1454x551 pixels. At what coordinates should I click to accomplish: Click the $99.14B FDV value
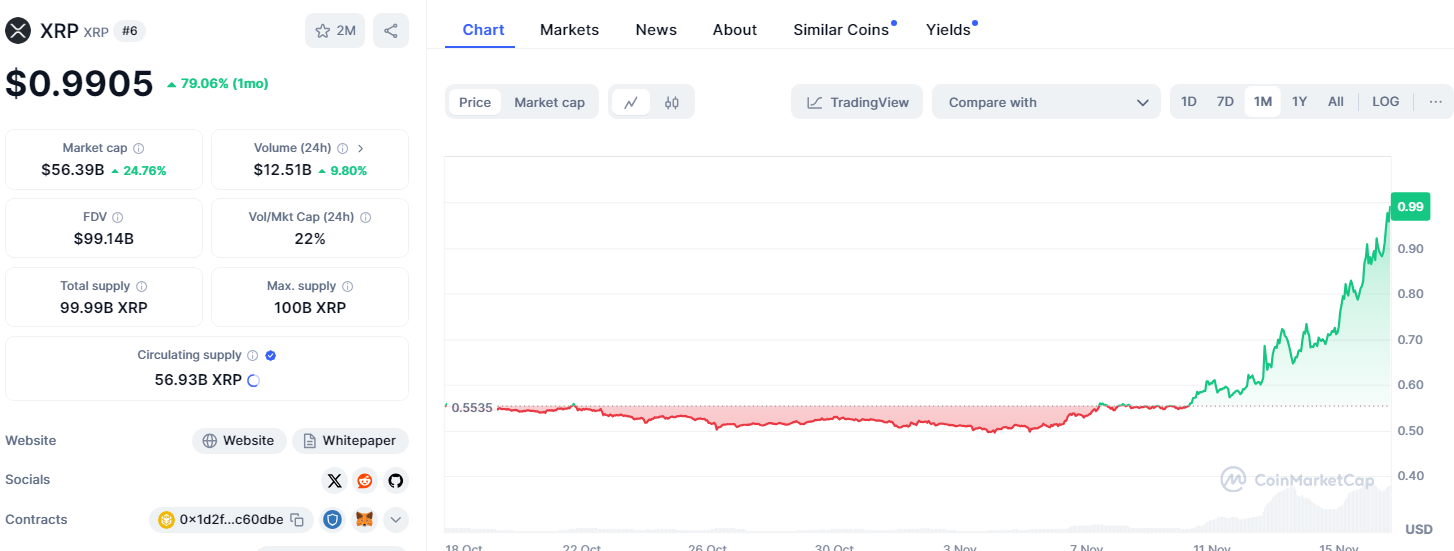pos(104,239)
